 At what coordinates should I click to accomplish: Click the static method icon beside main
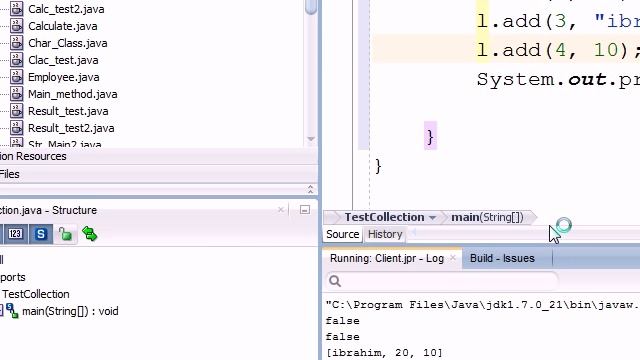pyautogui.click(x=12, y=311)
